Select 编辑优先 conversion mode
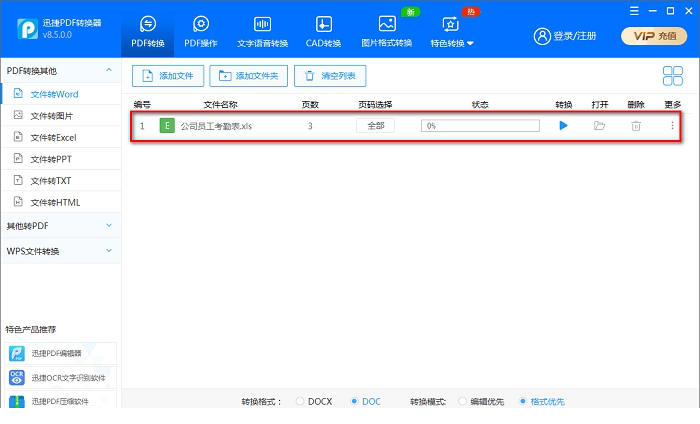This screenshot has width=700, height=424. pos(462,401)
